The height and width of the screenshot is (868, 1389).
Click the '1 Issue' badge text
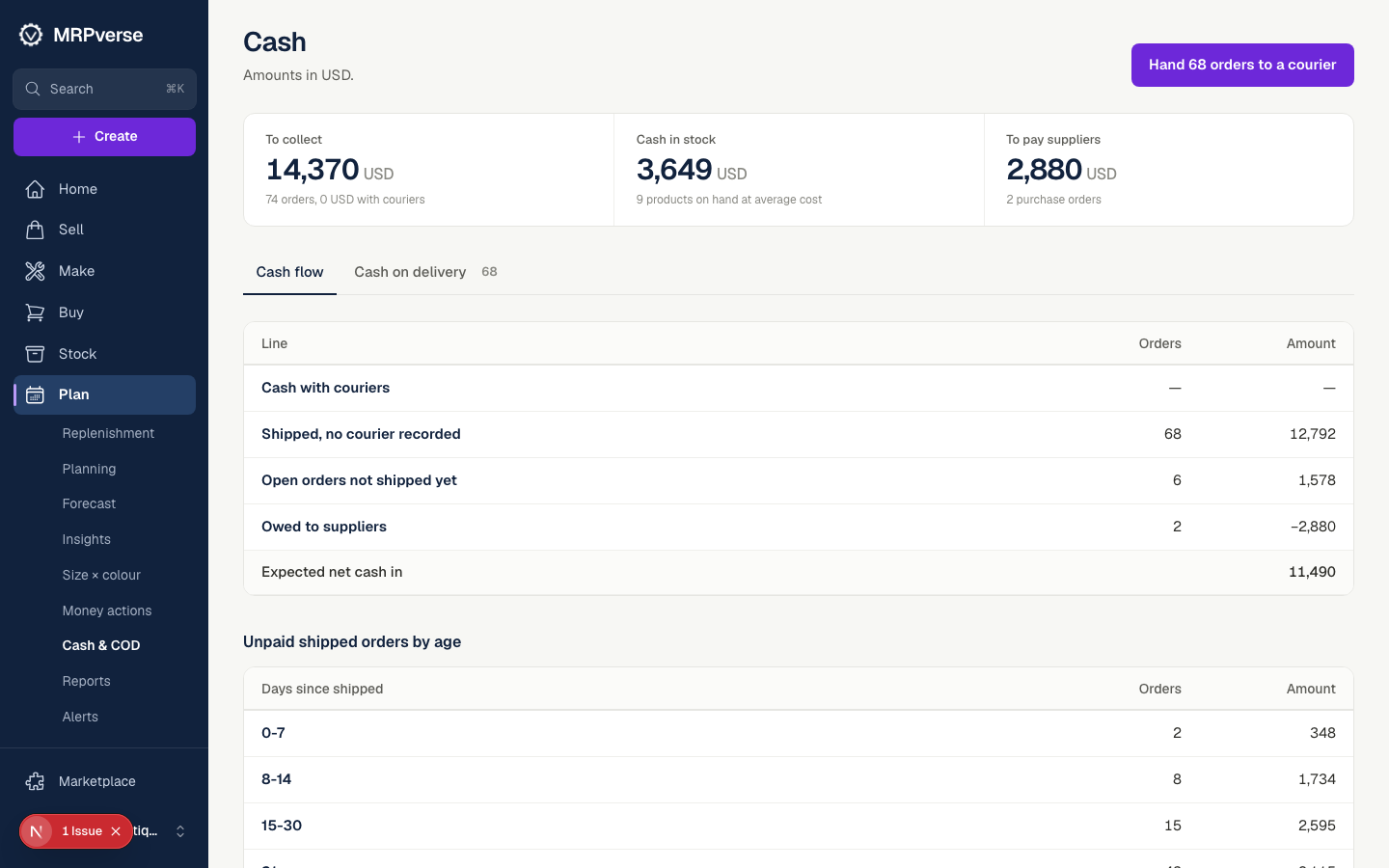(82, 831)
